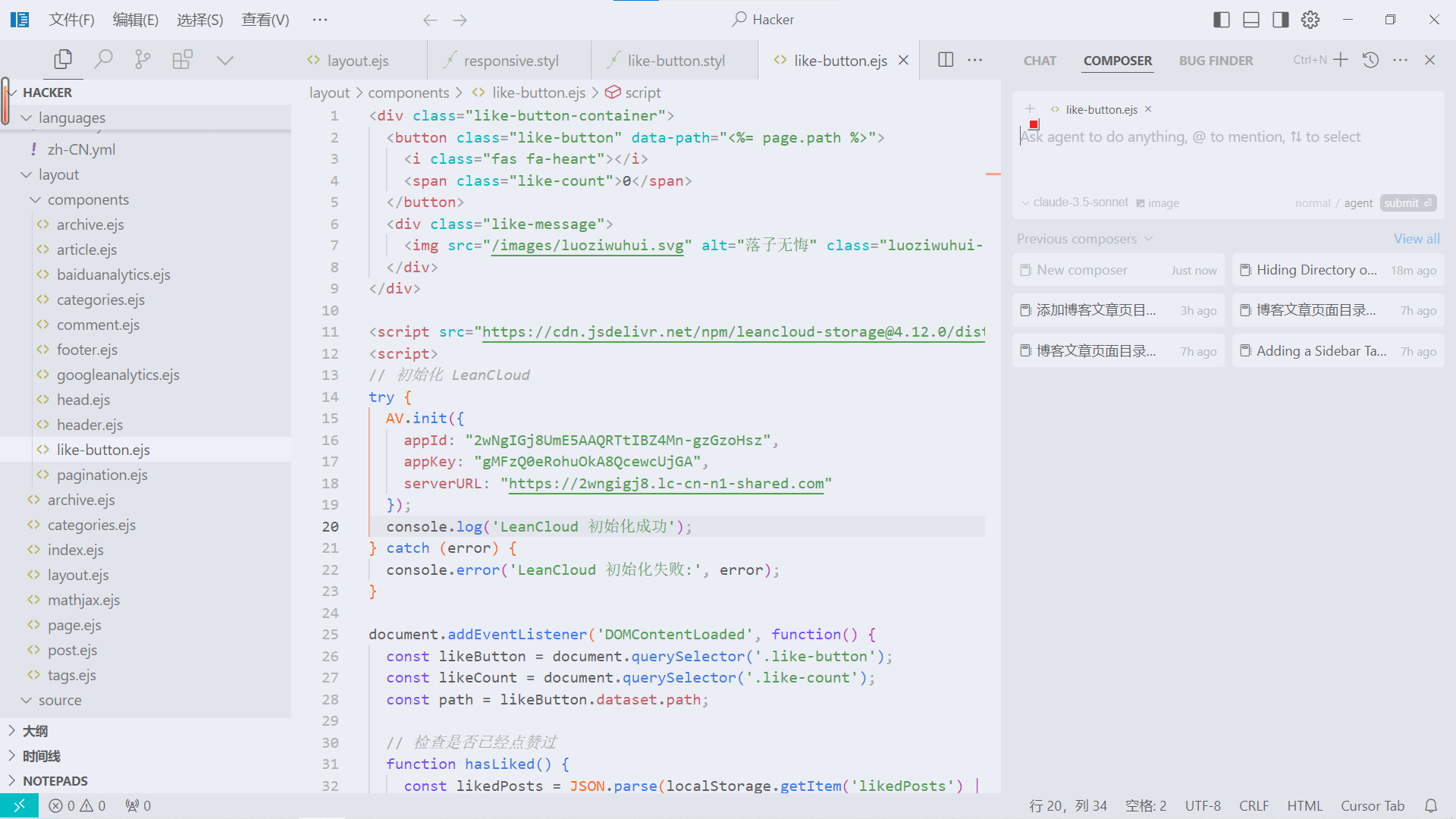Click the split editor right icon
The width and height of the screenshot is (1456, 819).
click(946, 60)
